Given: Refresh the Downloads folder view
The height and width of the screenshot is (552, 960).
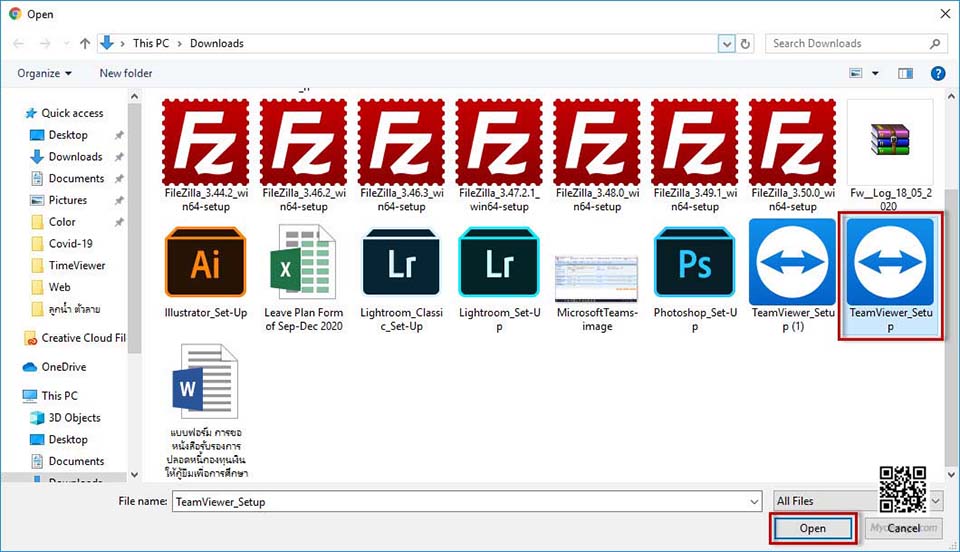Looking at the screenshot, I should pyautogui.click(x=745, y=44).
